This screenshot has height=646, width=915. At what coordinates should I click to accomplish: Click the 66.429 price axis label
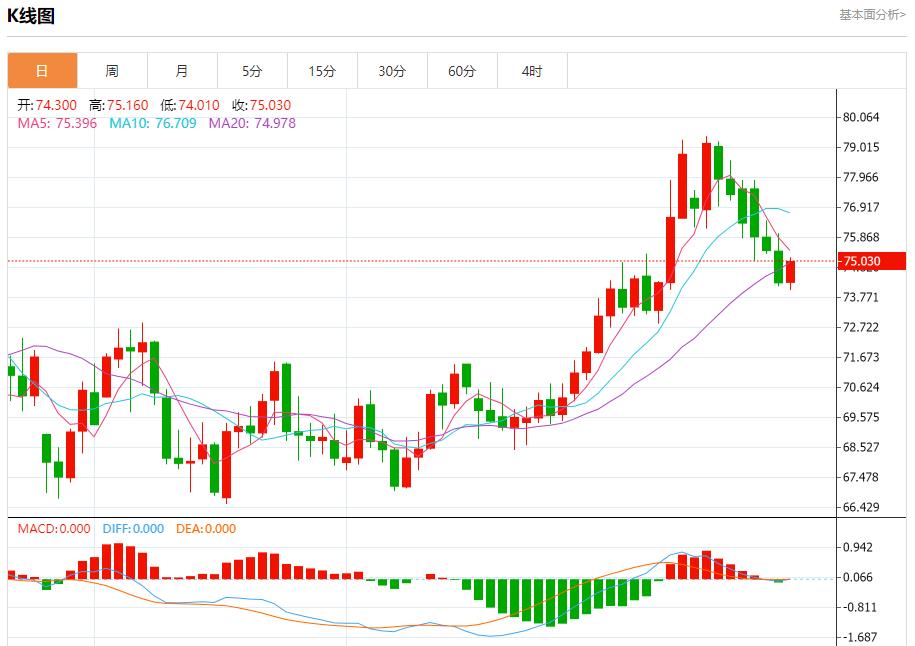pyautogui.click(x=861, y=507)
